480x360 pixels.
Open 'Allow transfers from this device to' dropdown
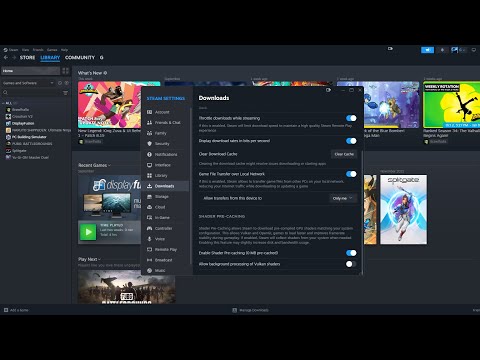coord(342,198)
